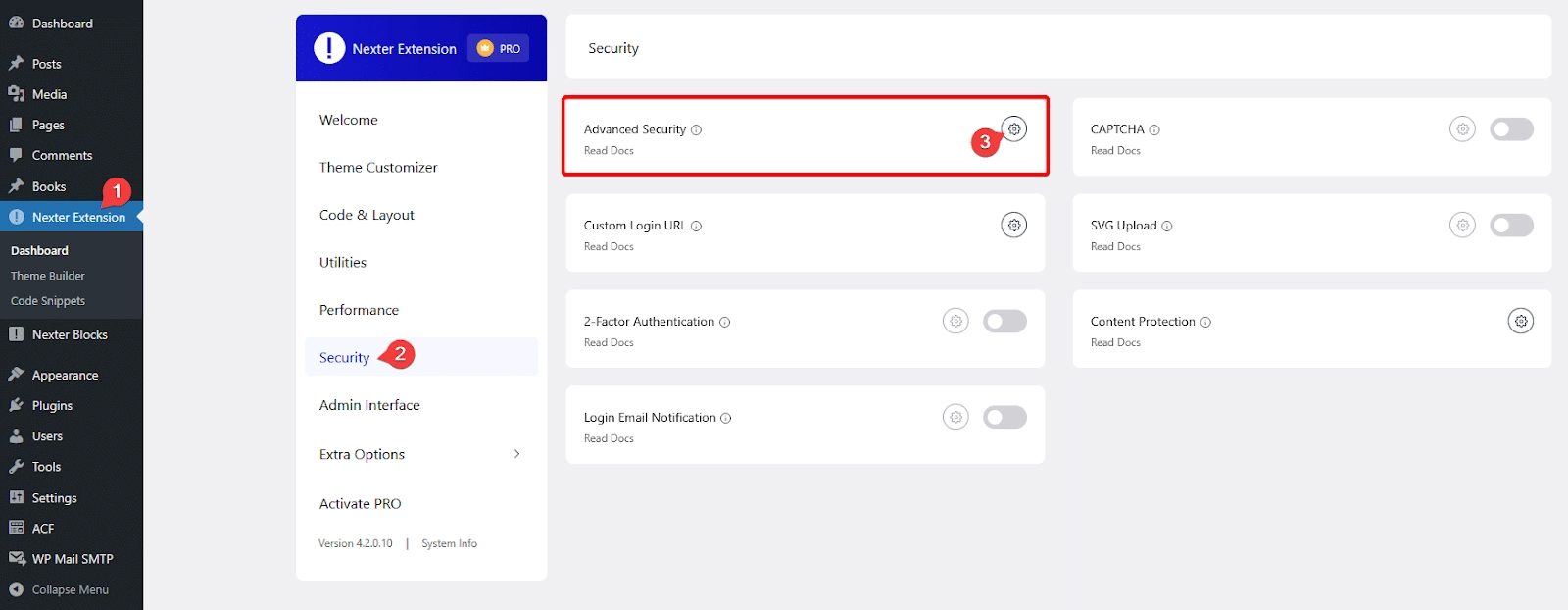Open 2-Factor Authentication settings gear
The image size is (1568, 610).
955,321
